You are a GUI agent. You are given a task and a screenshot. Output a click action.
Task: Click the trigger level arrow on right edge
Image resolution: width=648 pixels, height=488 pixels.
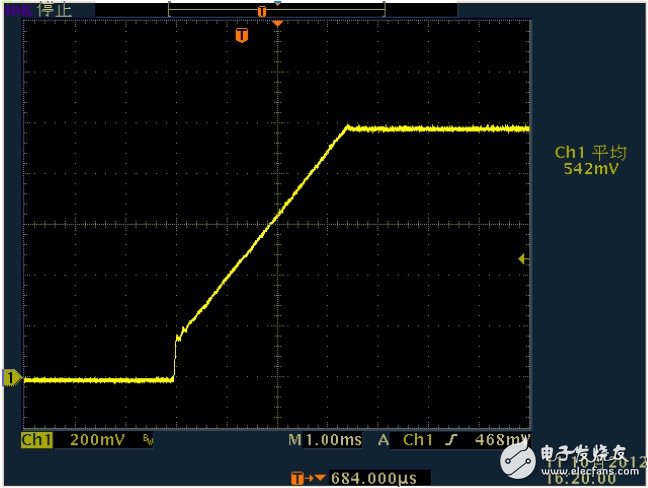click(x=522, y=259)
